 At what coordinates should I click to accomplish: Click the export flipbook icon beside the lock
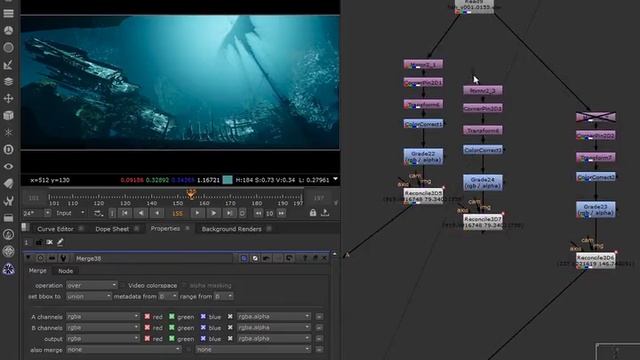[x=325, y=213]
